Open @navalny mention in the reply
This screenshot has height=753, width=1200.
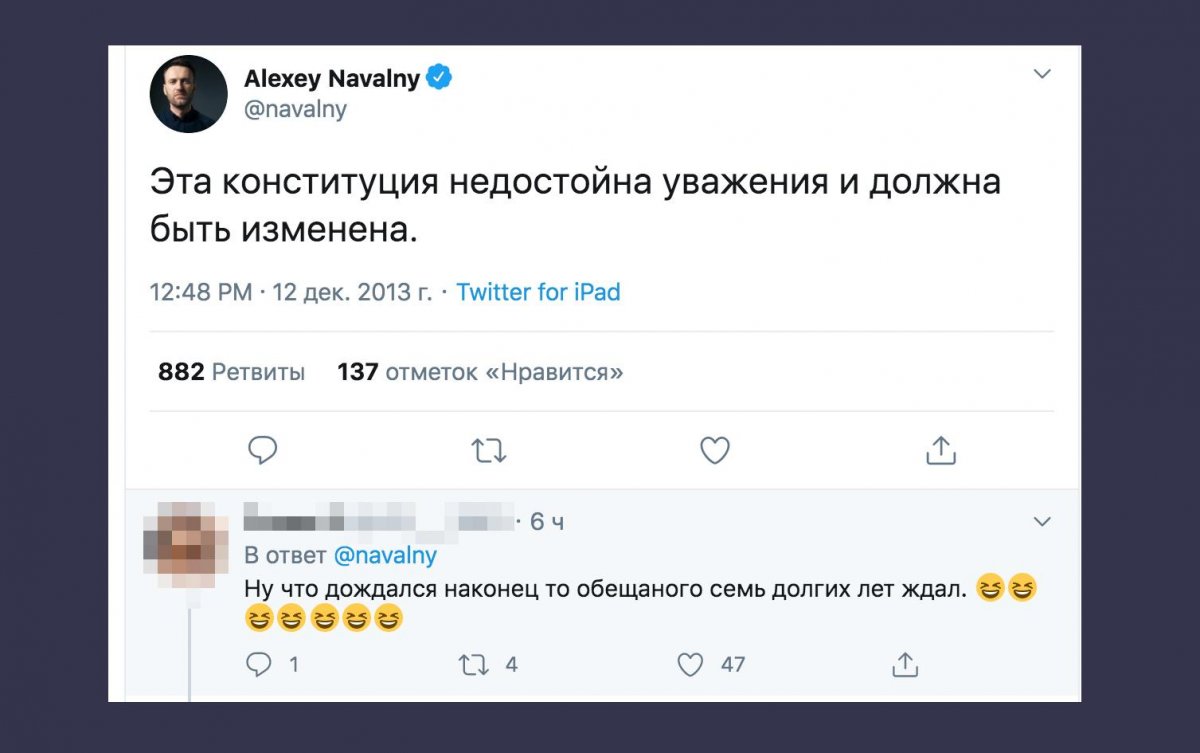(x=384, y=555)
